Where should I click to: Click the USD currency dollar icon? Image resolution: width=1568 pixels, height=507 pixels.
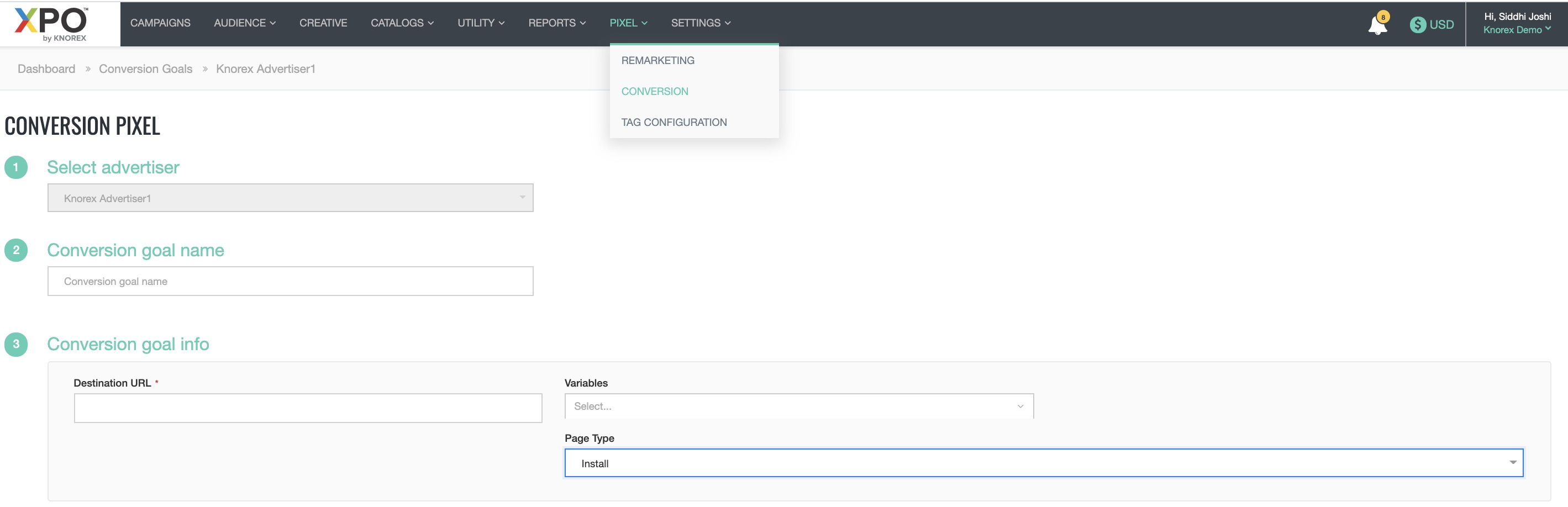[1418, 25]
